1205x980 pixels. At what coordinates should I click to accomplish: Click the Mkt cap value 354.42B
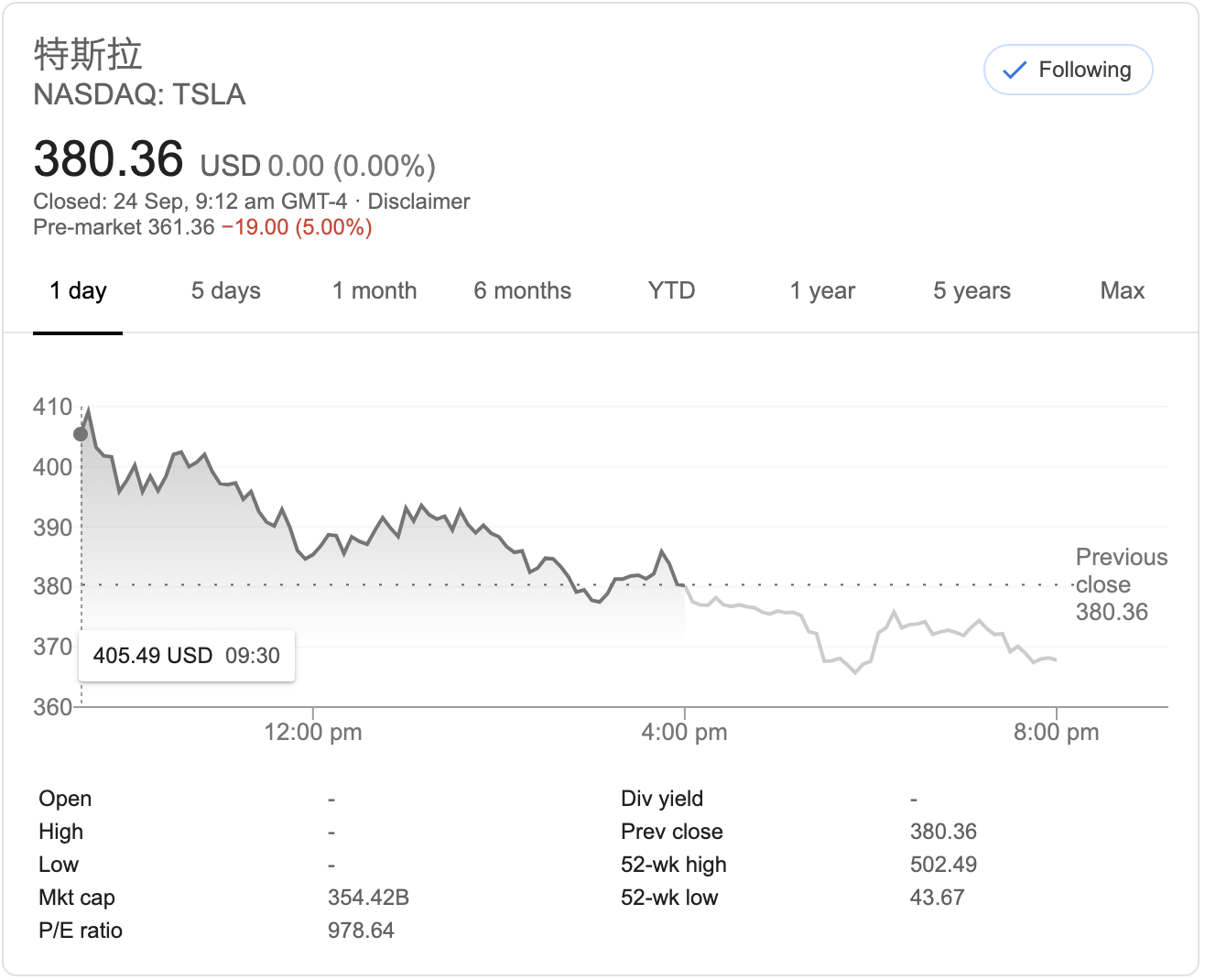coord(368,898)
